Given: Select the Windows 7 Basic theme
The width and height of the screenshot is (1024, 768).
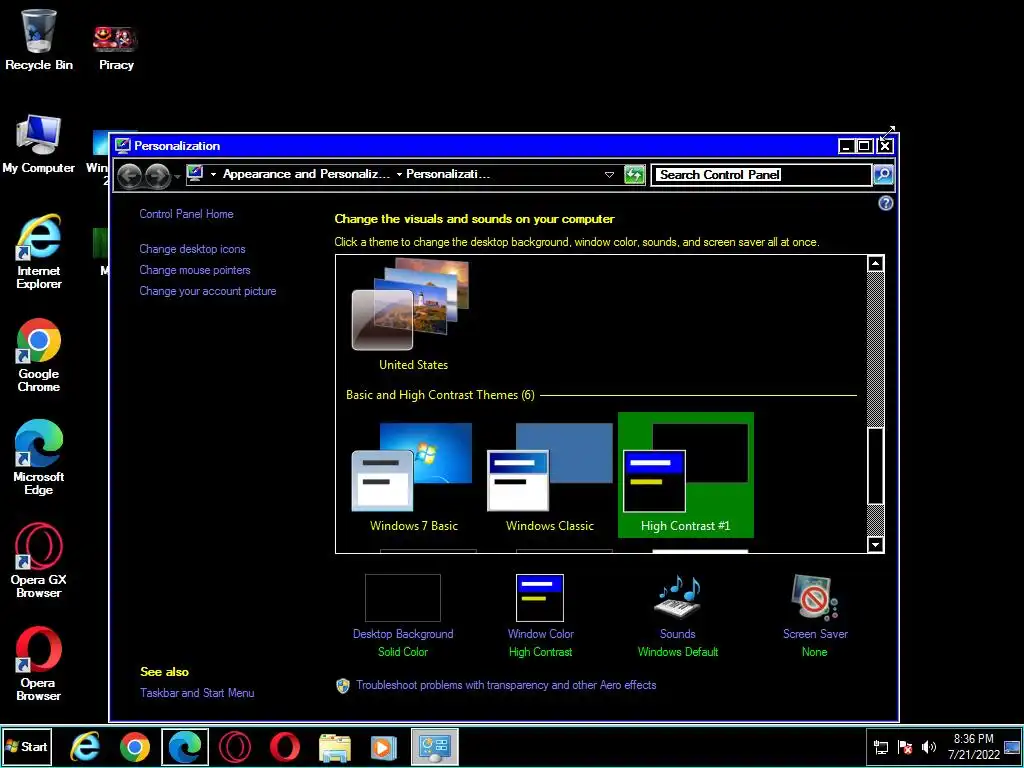Looking at the screenshot, I should pos(413,477).
